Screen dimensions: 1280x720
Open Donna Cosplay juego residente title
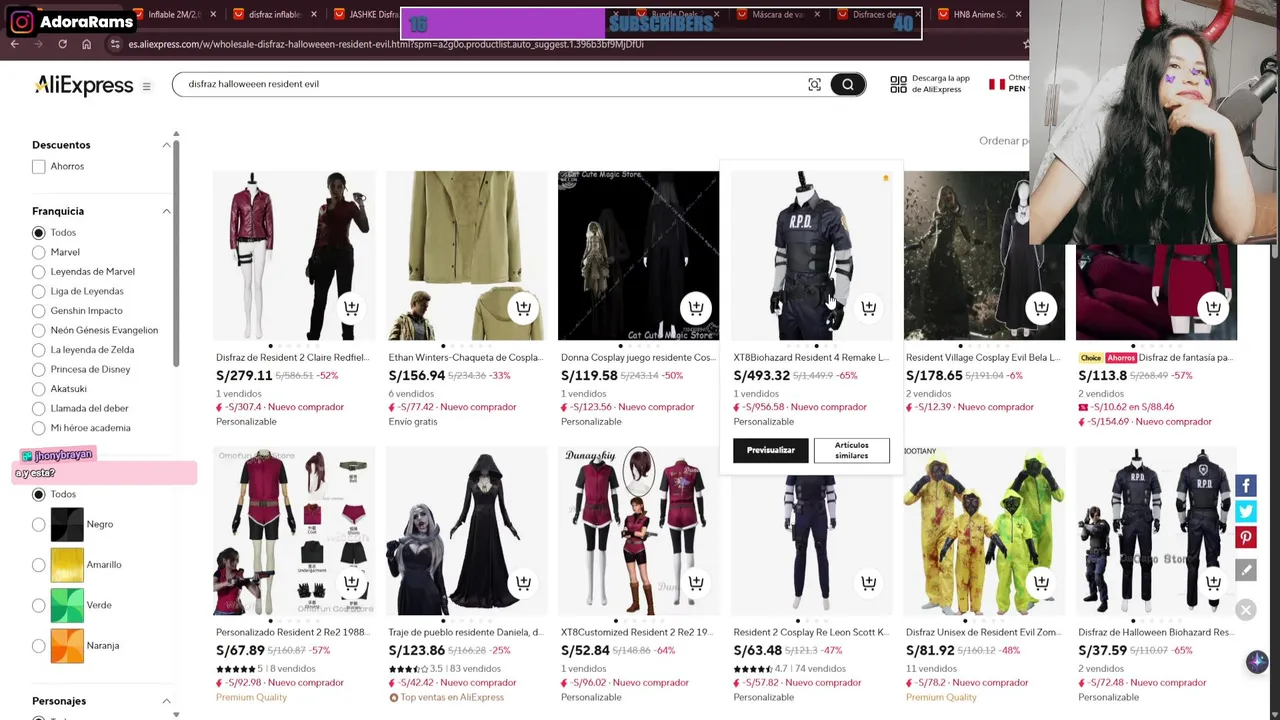coord(637,357)
